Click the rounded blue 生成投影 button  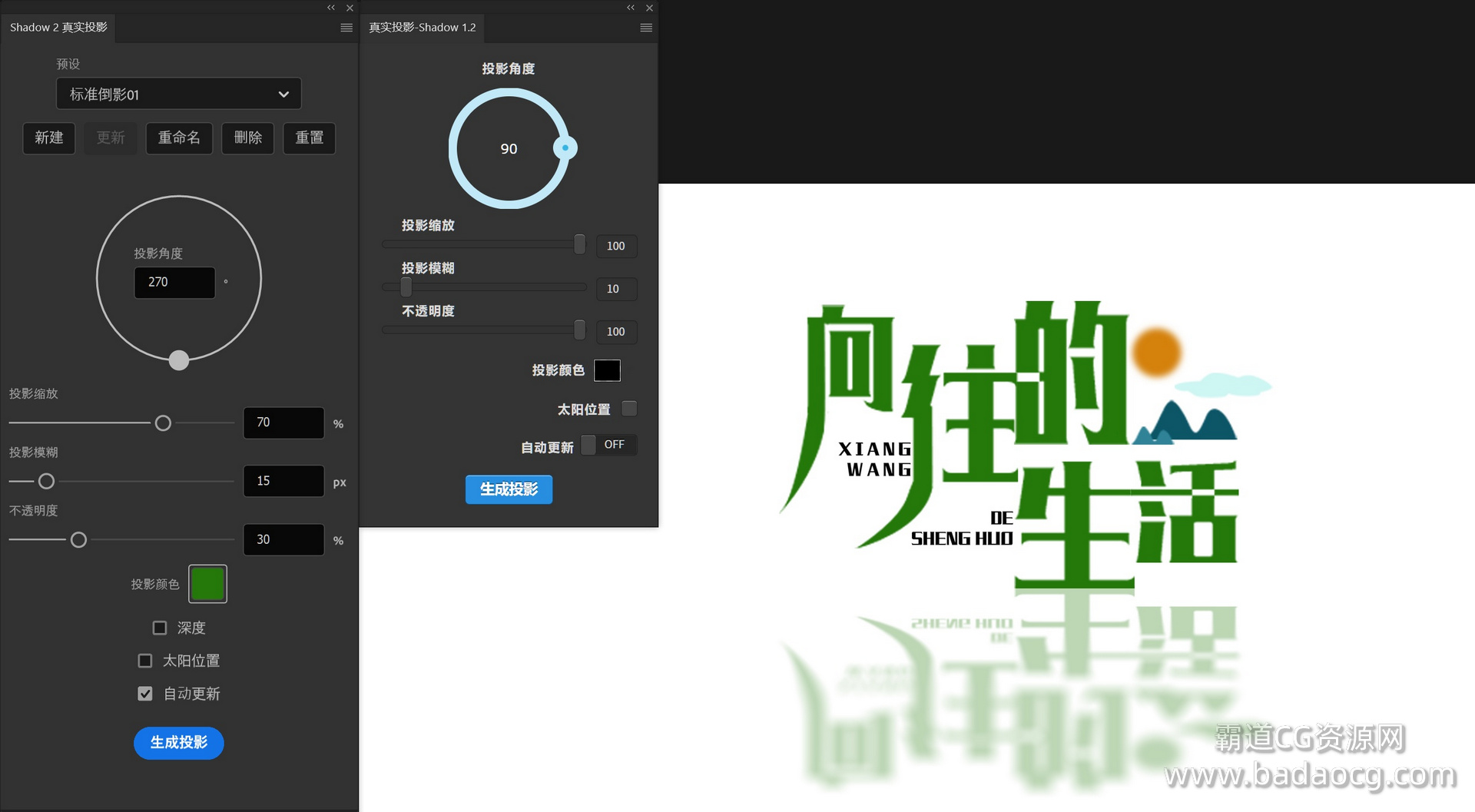coord(179,743)
